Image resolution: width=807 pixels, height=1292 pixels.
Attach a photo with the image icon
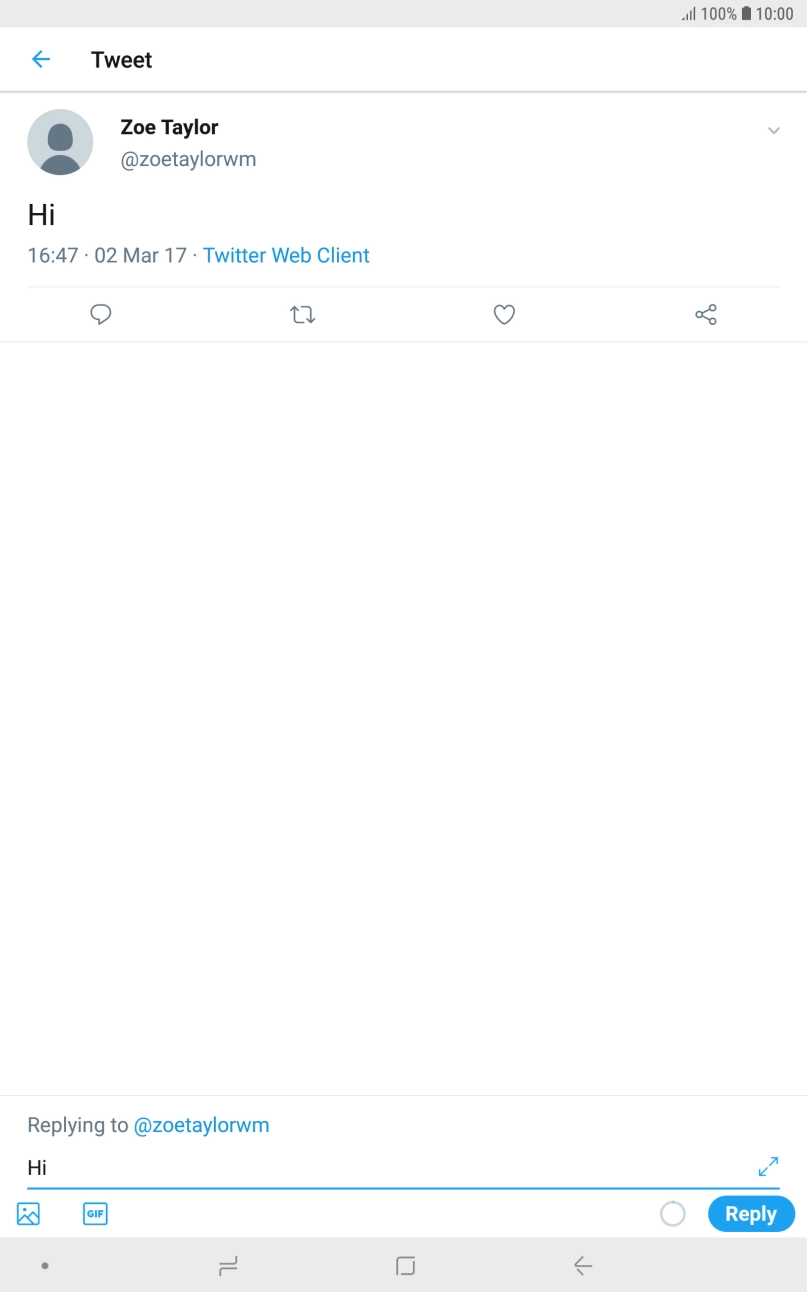tap(27, 1213)
